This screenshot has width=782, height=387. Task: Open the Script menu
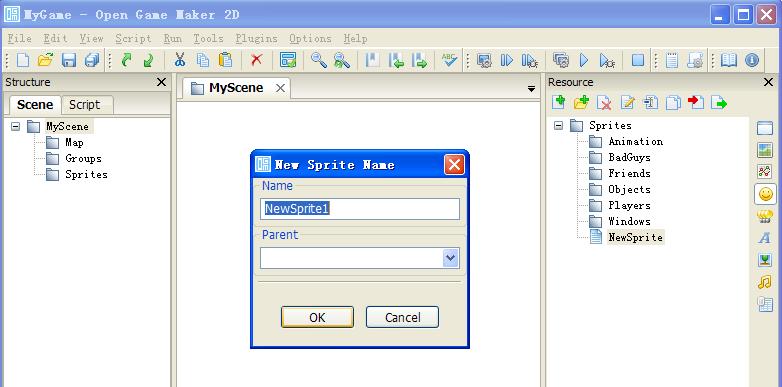pos(133,38)
